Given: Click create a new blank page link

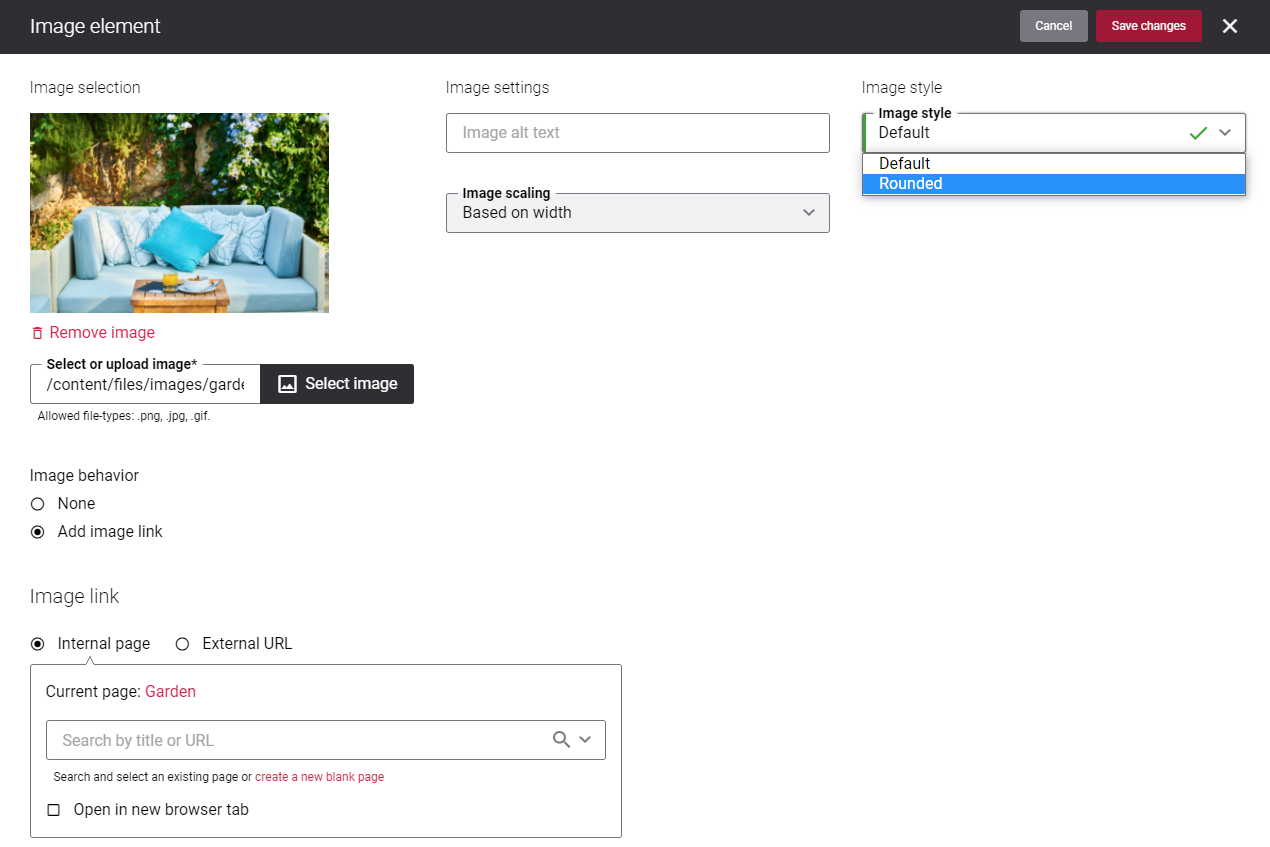Looking at the screenshot, I should [319, 777].
